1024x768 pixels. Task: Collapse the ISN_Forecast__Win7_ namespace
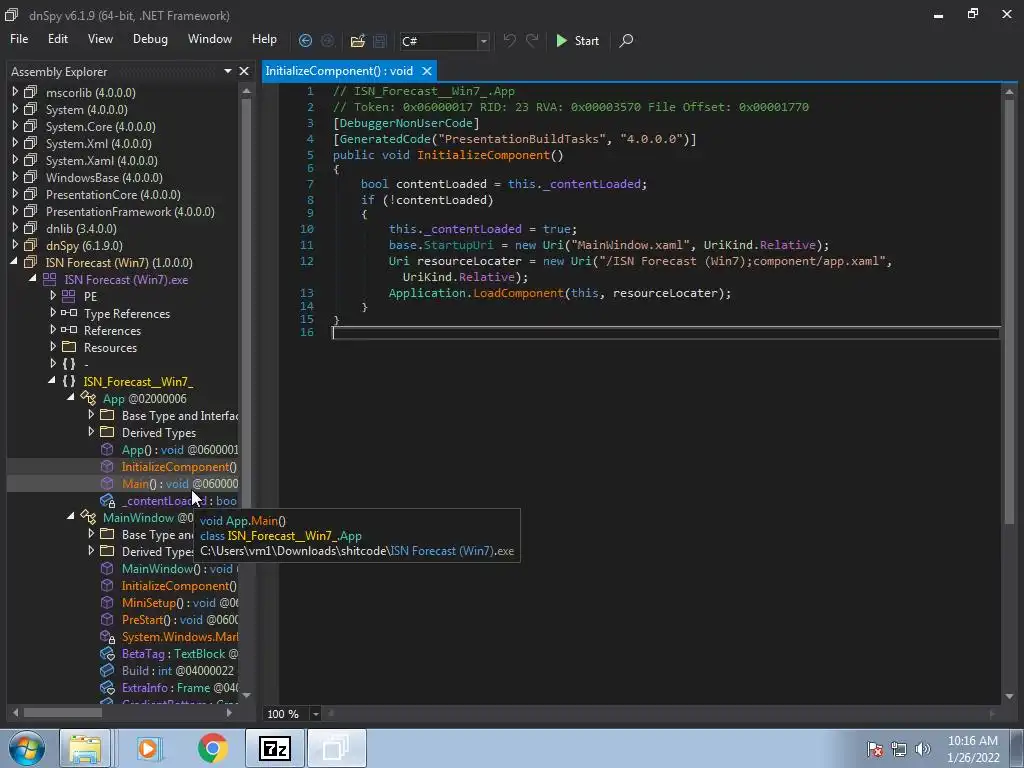(52, 381)
